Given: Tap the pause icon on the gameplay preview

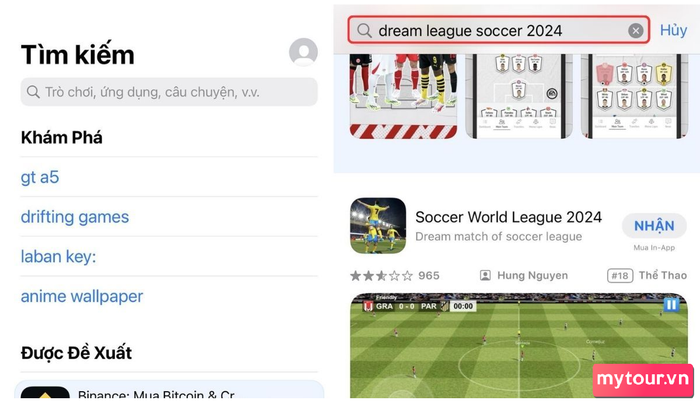Looking at the screenshot, I should 671,305.
